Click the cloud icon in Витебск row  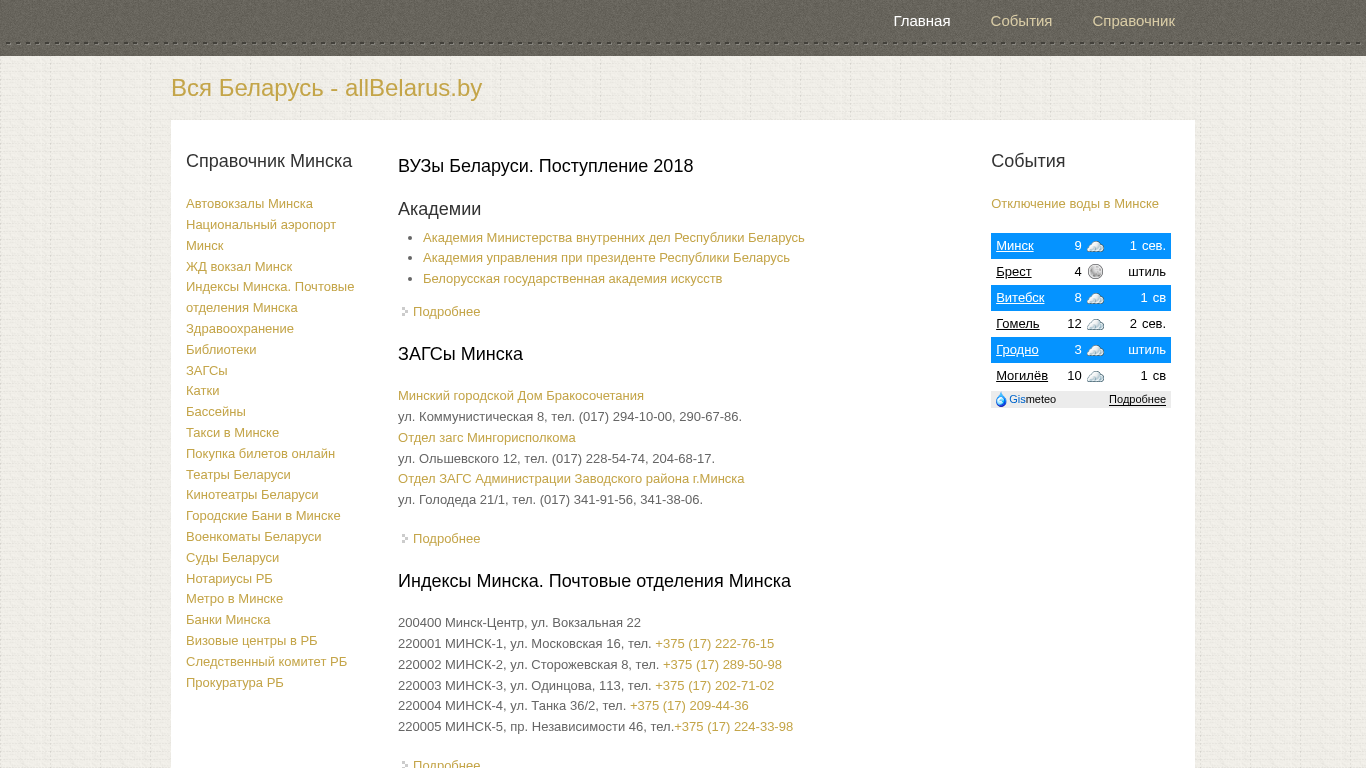[1095, 298]
